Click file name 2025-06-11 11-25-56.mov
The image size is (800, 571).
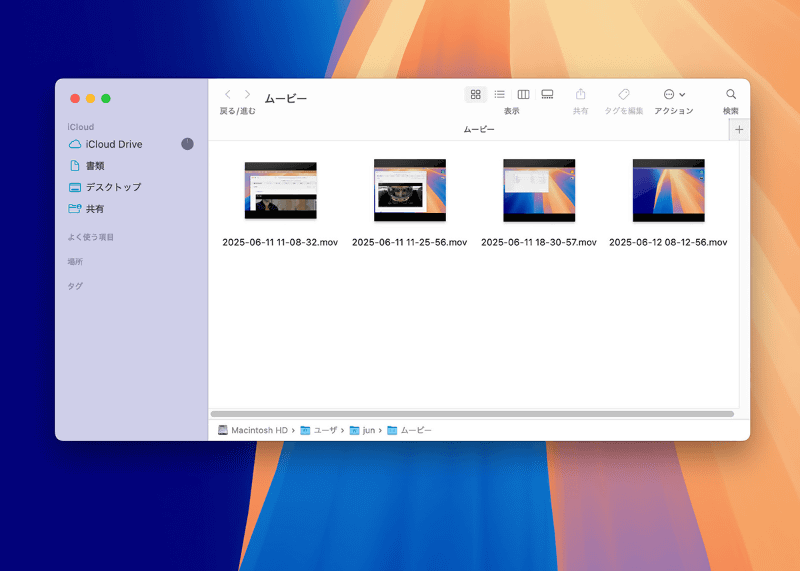point(410,242)
